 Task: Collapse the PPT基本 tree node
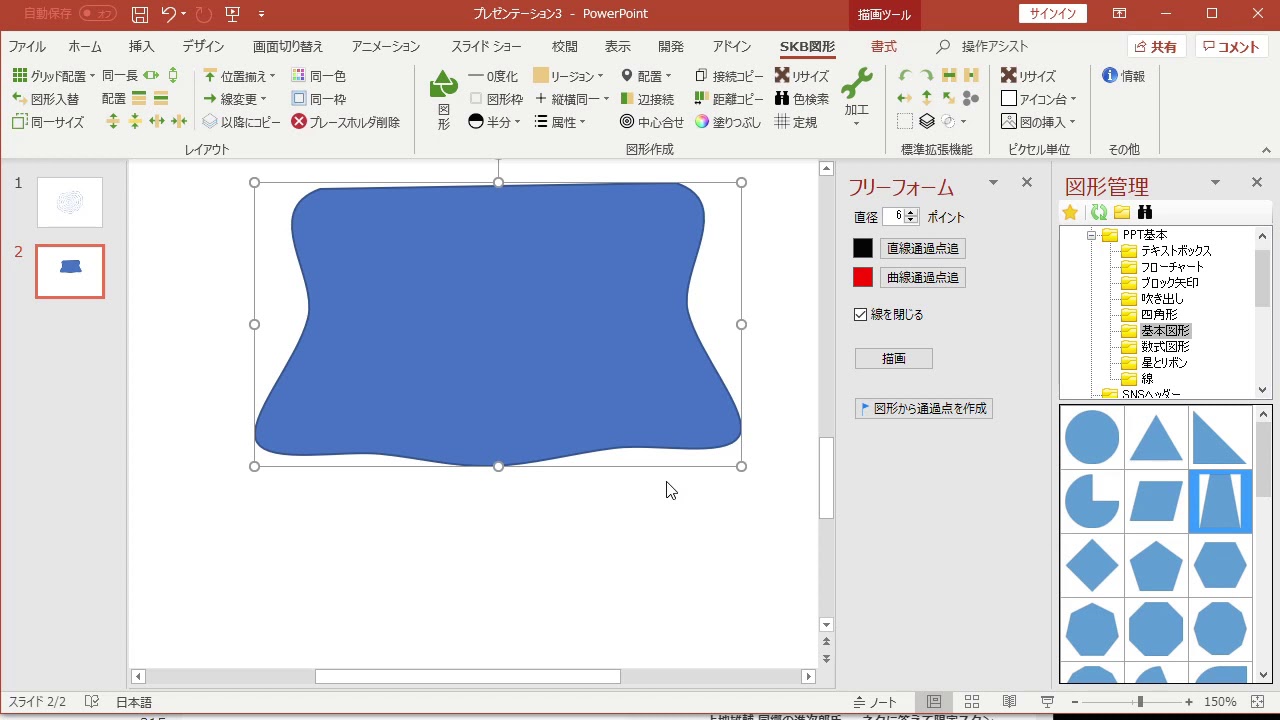[x=1092, y=236]
